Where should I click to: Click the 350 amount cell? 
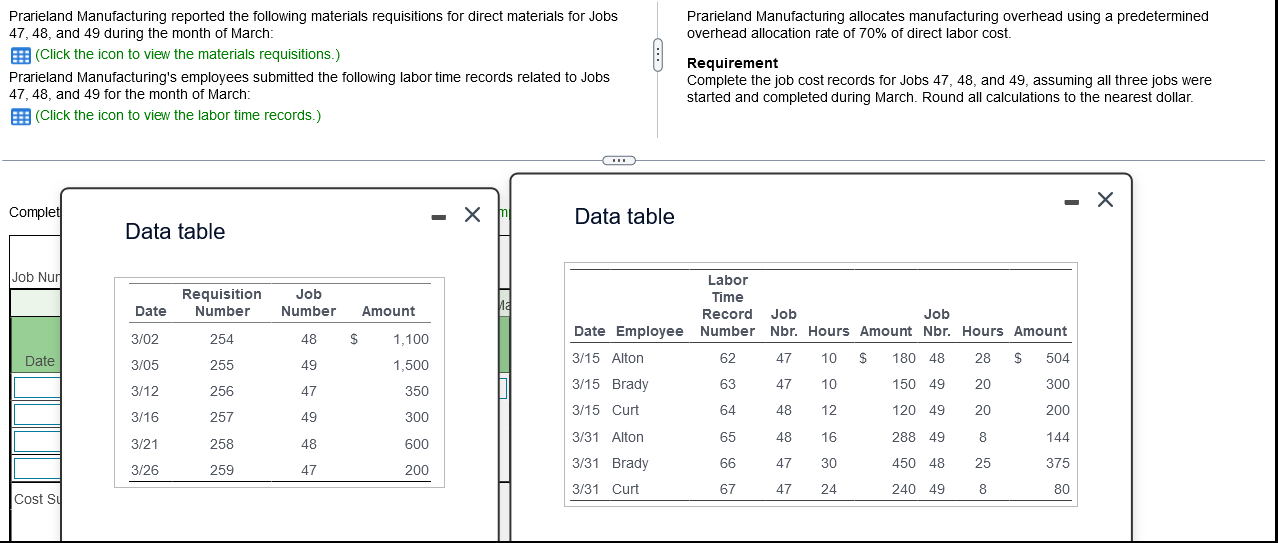(x=417, y=392)
